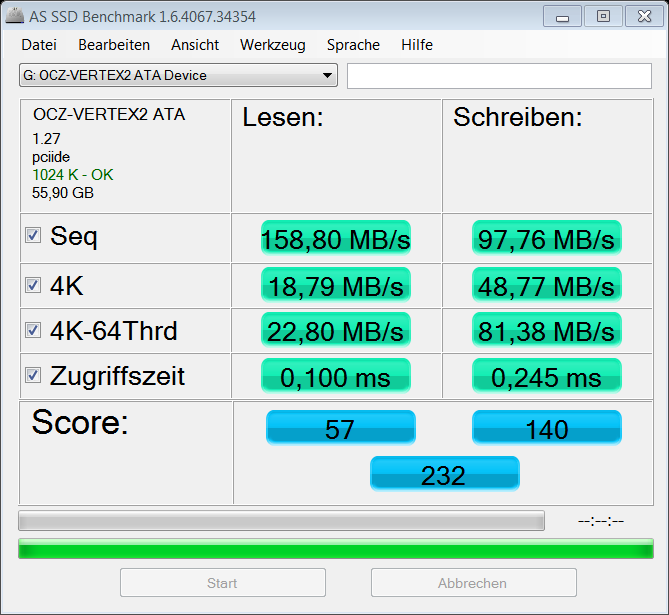669x615 pixels.
Task: Click the OCZ-VERTEX2 ATA device name
Action: point(109,114)
